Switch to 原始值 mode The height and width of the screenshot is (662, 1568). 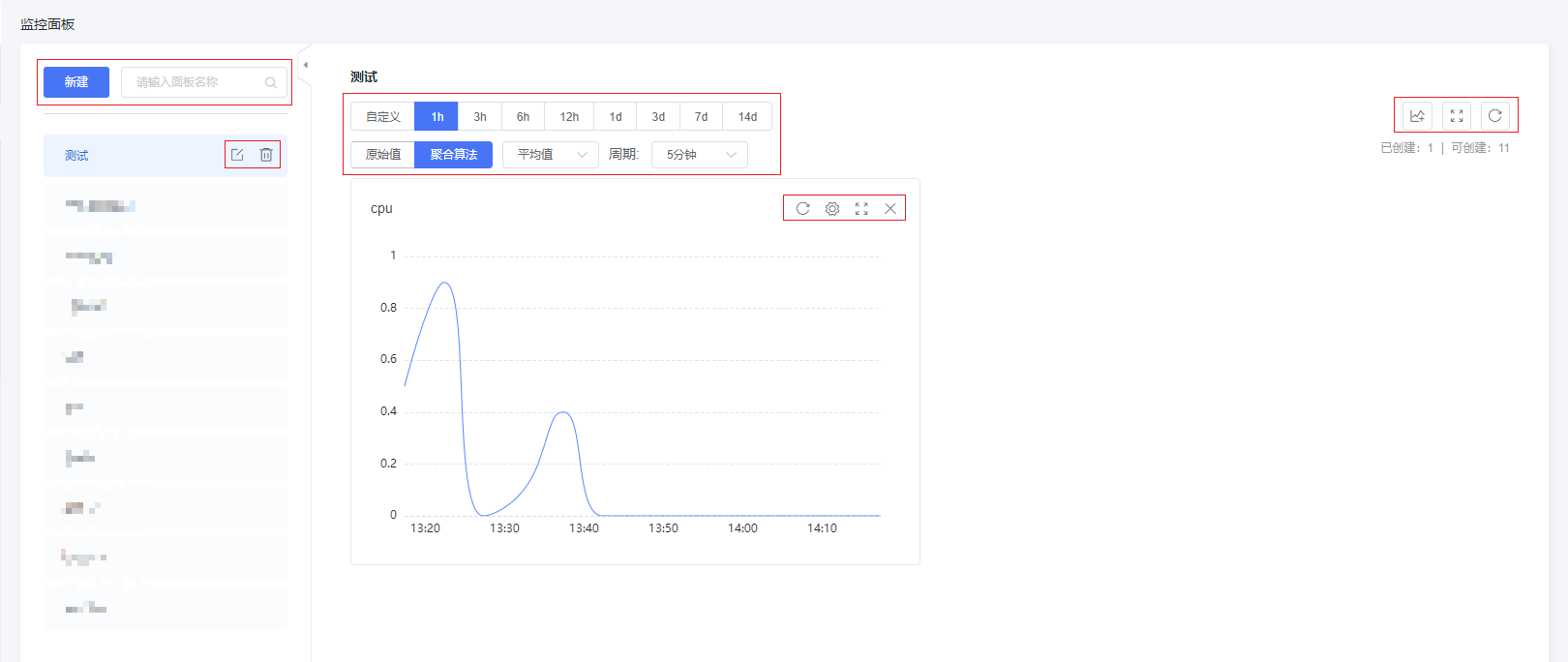coord(383,155)
